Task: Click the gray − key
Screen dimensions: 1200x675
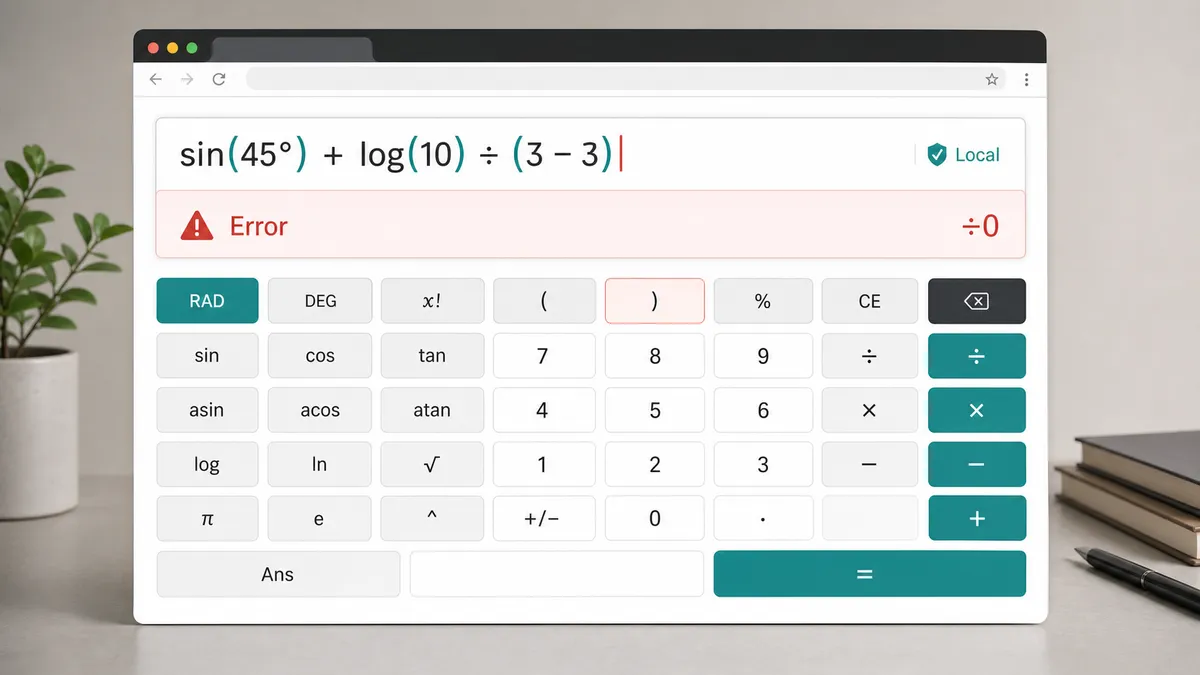Action: coord(869,464)
